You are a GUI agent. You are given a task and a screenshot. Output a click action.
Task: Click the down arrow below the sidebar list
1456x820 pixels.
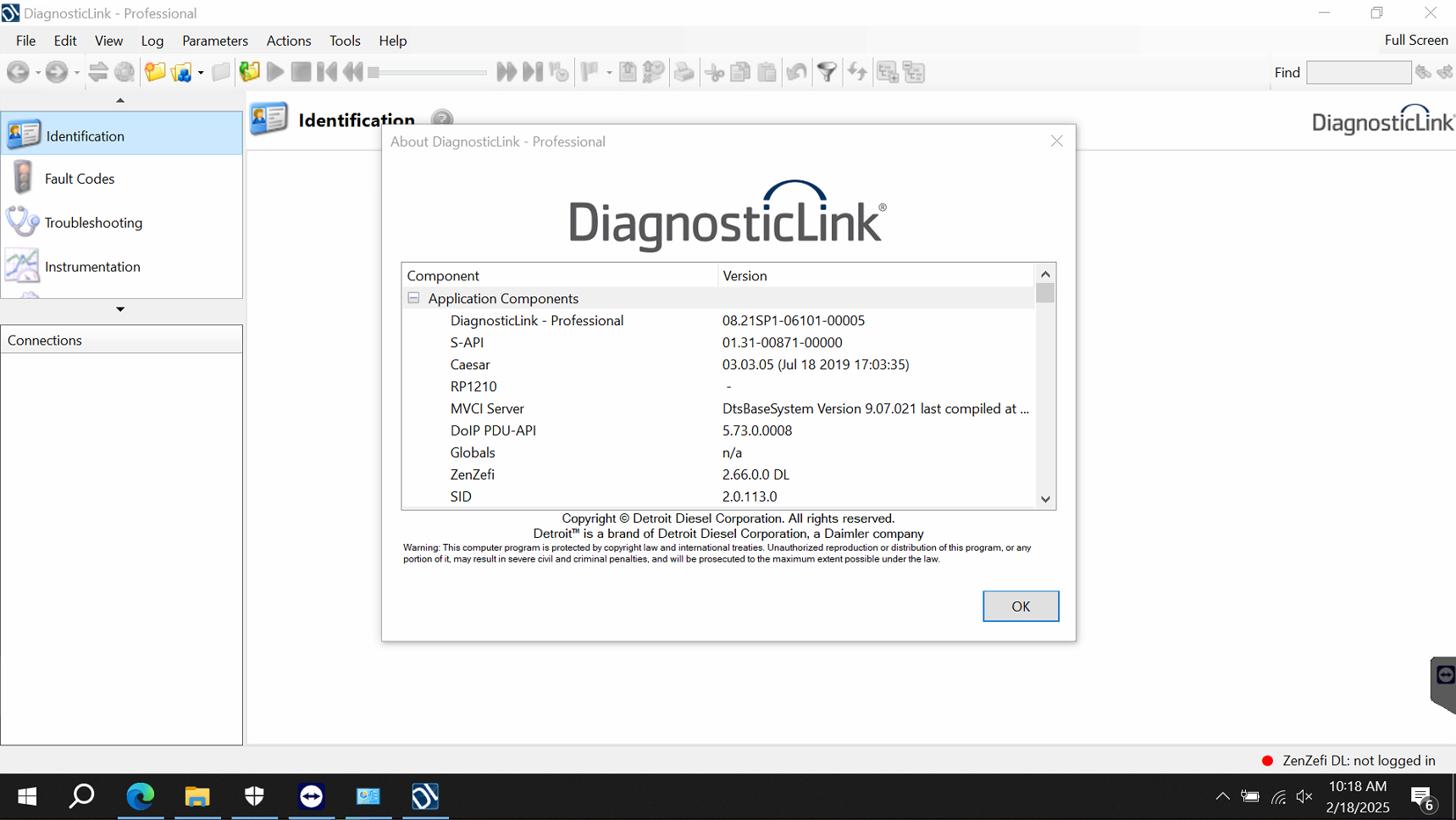tap(120, 309)
